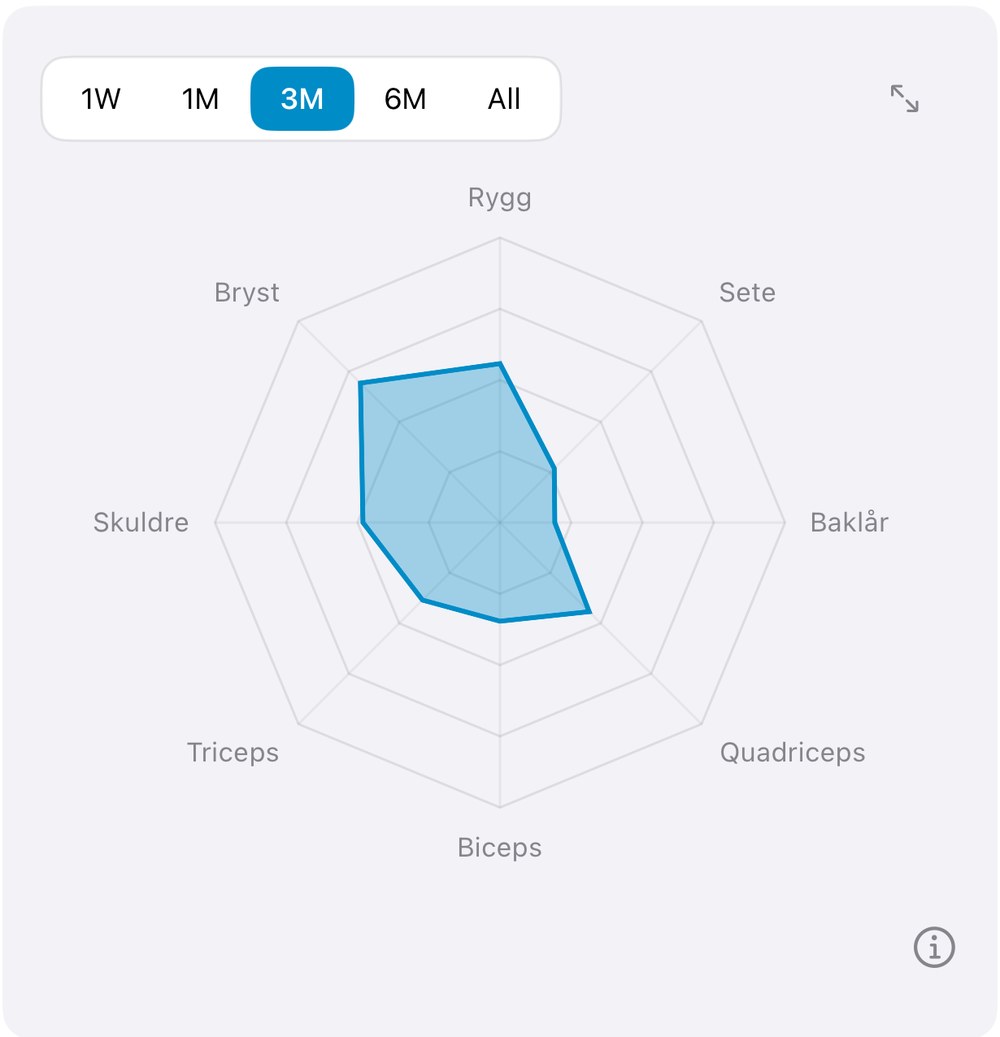Click the Quadriceps data point vertex

(x=589, y=612)
